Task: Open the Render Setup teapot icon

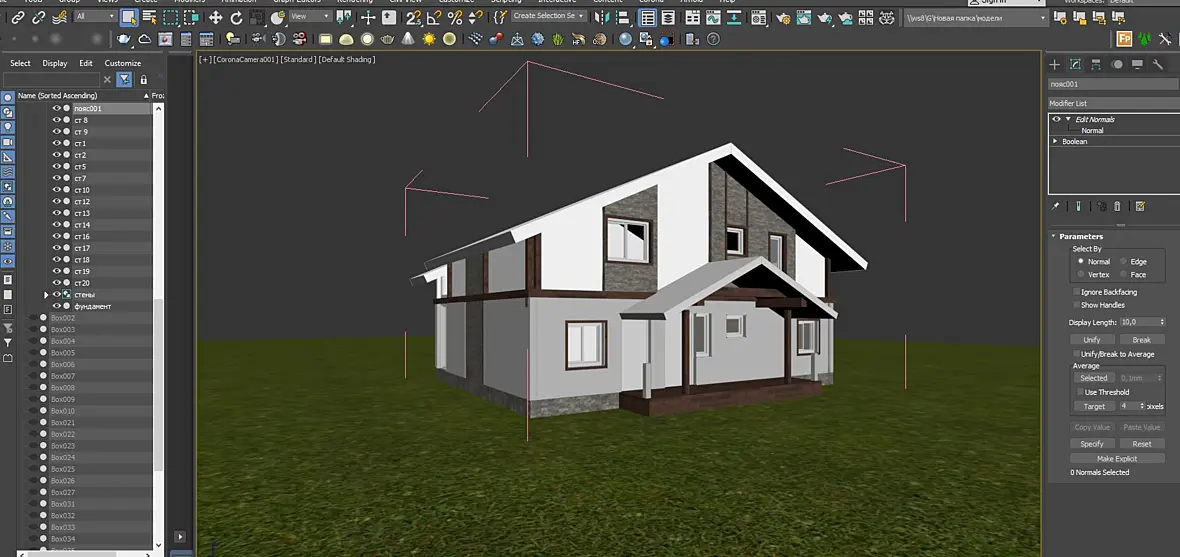Action: 783,17
